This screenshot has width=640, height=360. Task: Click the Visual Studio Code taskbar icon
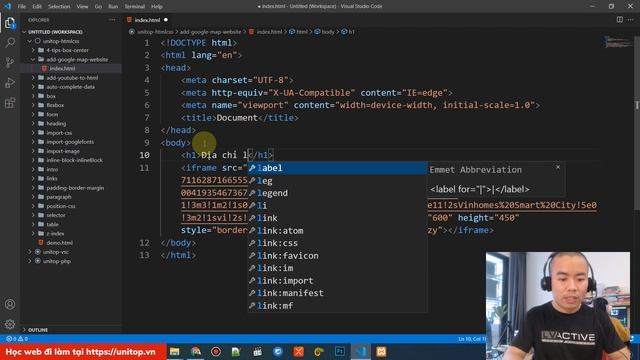coord(361,351)
